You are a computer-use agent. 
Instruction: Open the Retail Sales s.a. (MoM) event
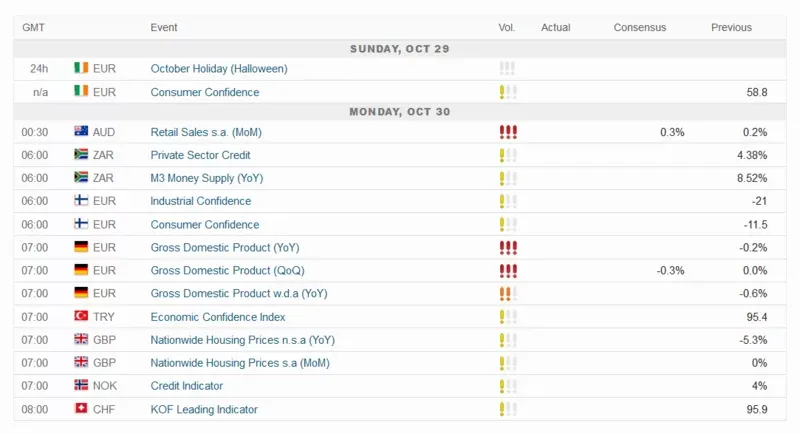(x=206, y=132)
